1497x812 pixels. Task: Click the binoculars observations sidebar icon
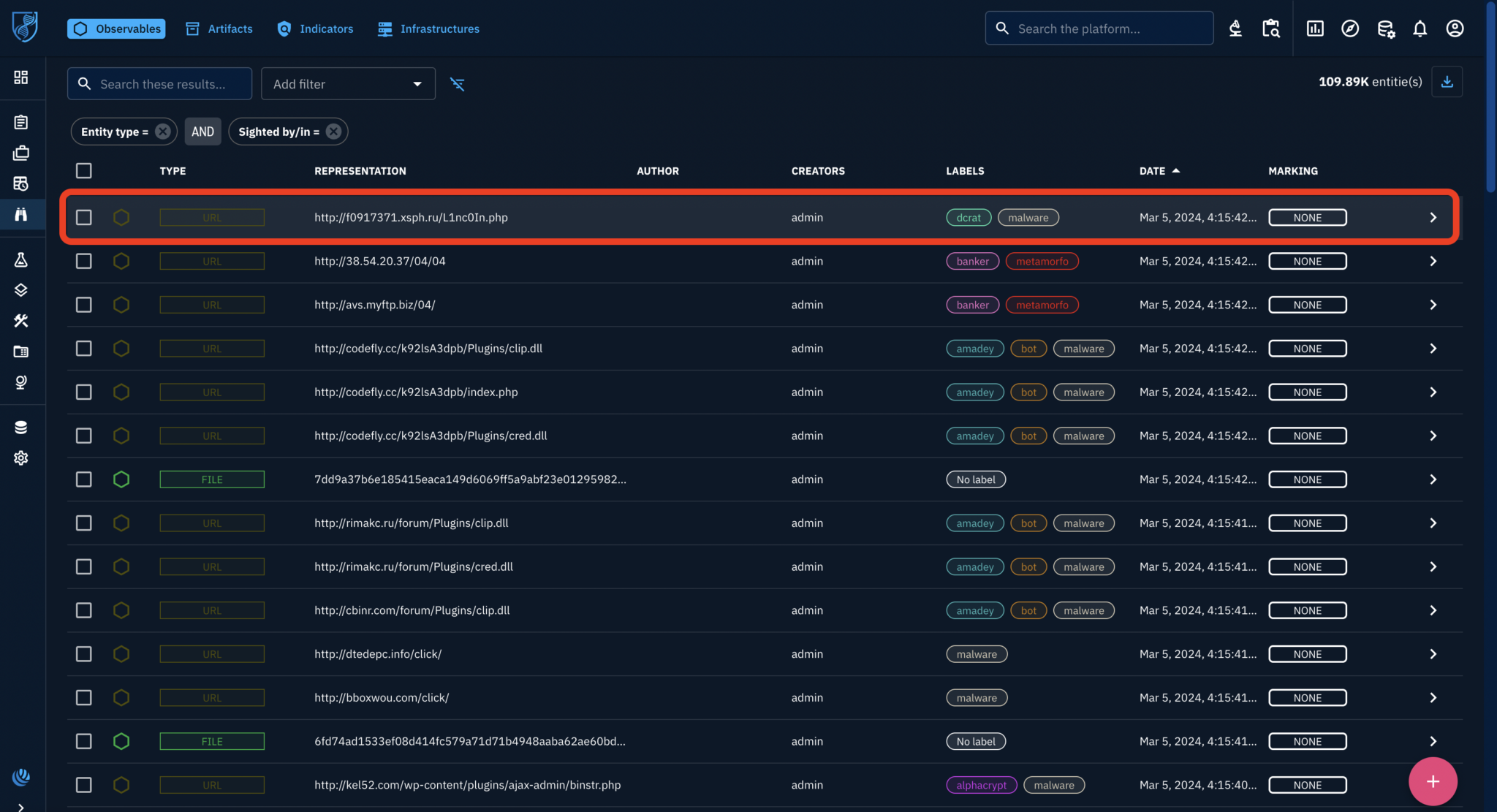[21, 214]
